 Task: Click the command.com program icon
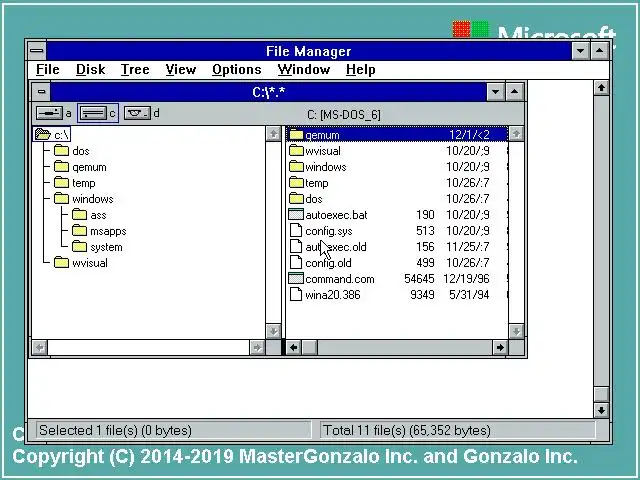[296, 278]
